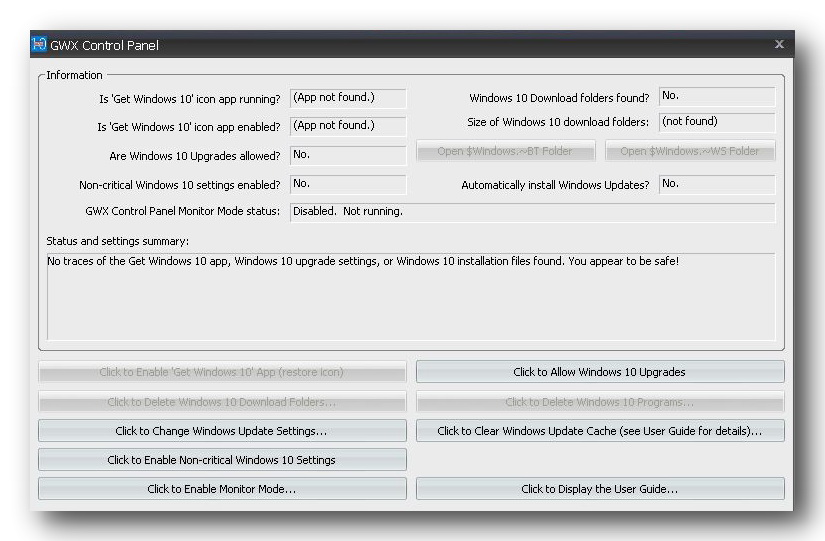Viewport: 825px width, 541px height.
Task: Click to Enable Monitor Mode button
Action: pos(222,489)
